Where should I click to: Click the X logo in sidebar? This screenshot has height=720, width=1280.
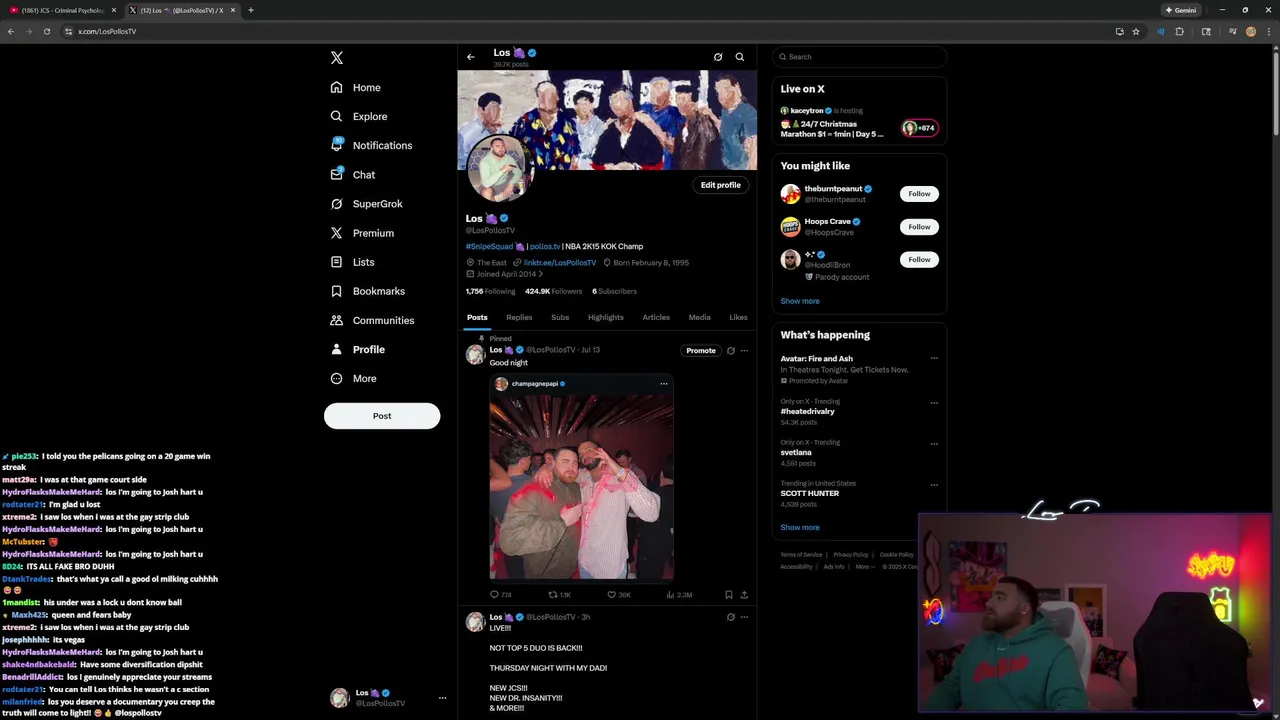coord(337,58)
